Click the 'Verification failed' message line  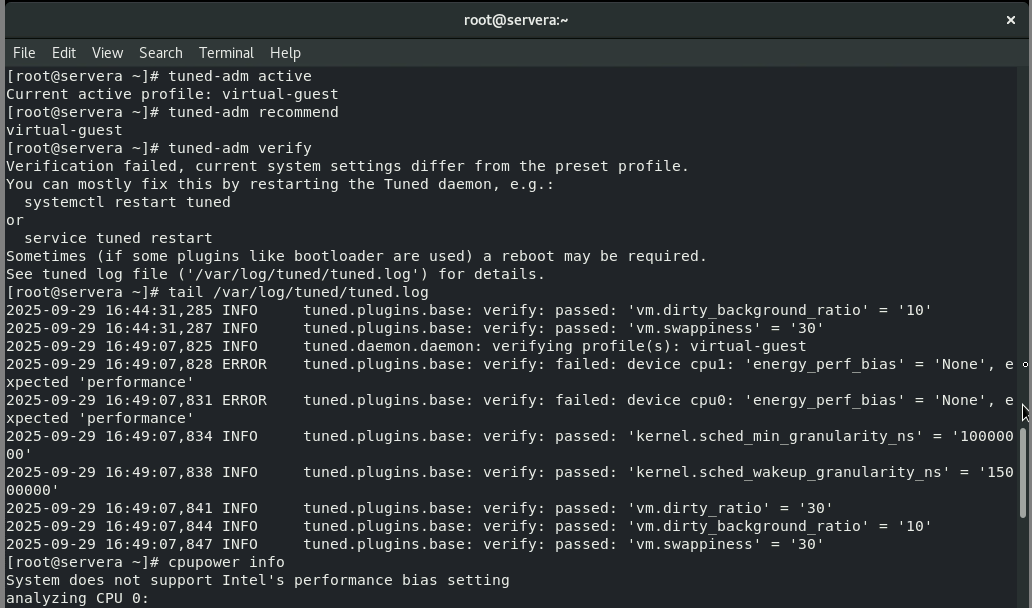click(x=347, y=166)
